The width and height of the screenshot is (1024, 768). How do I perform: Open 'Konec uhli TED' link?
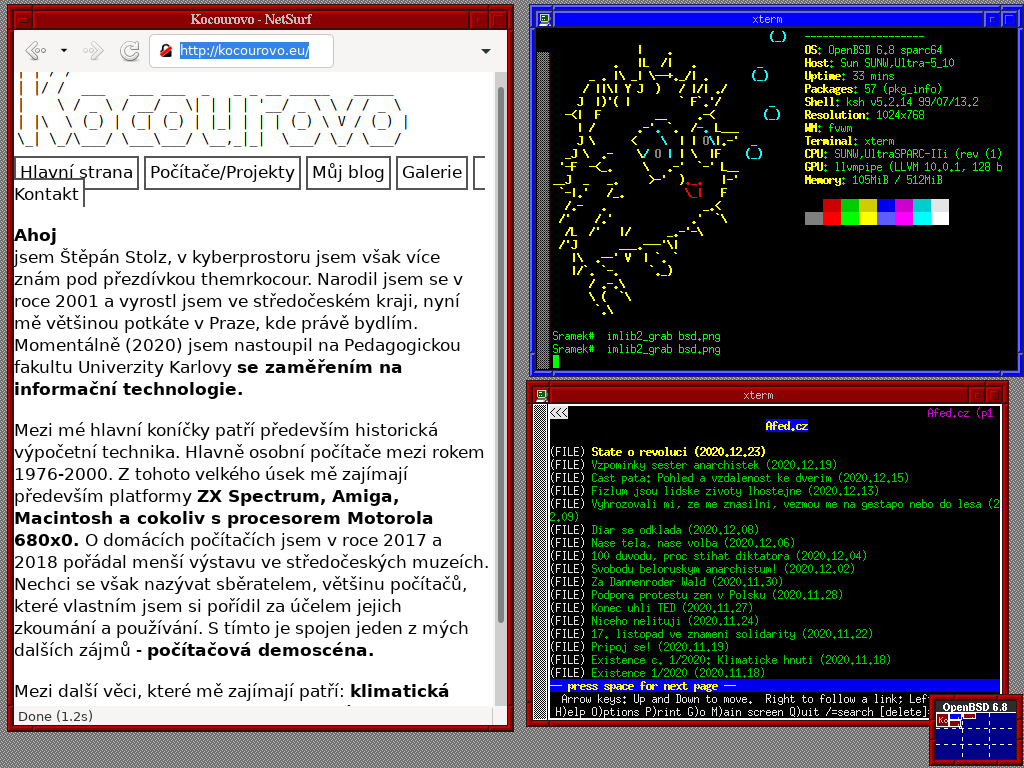click(672, 608)
